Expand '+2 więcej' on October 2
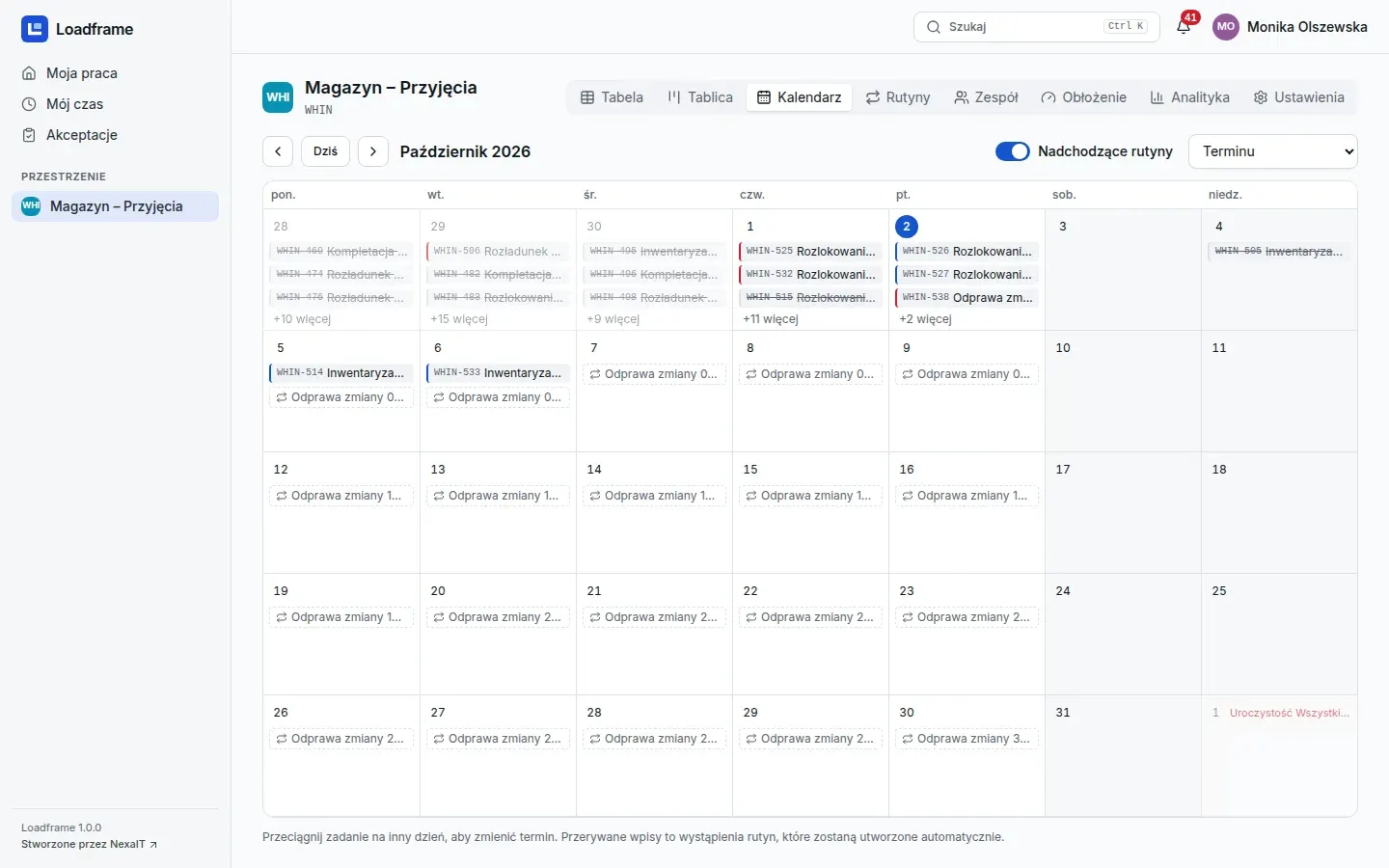 925,319
